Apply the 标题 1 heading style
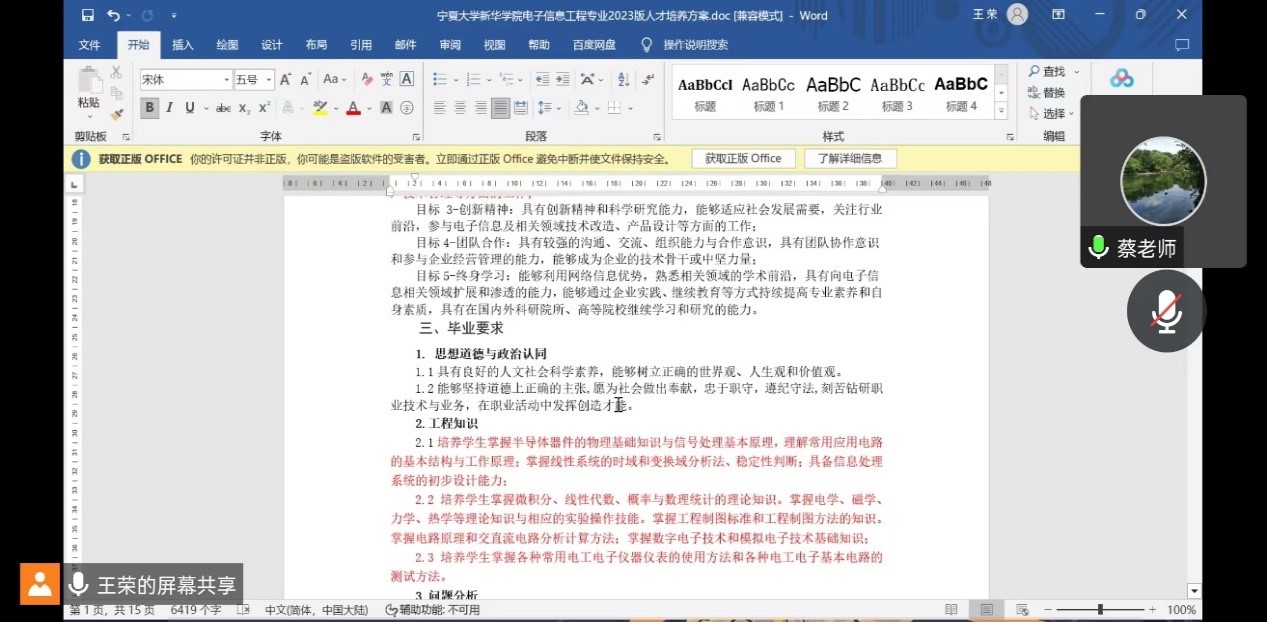Image resolution: width=1267 pixels, height=622 pixels. point(768,92)
